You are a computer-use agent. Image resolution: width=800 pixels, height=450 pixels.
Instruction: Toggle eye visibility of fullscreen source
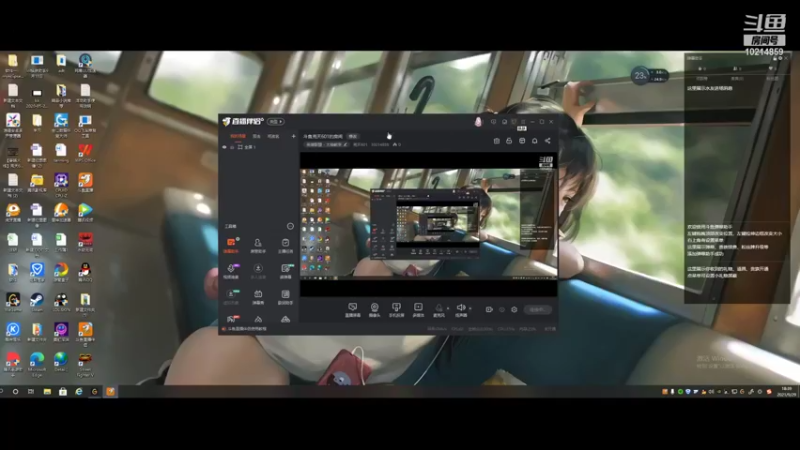224,147
